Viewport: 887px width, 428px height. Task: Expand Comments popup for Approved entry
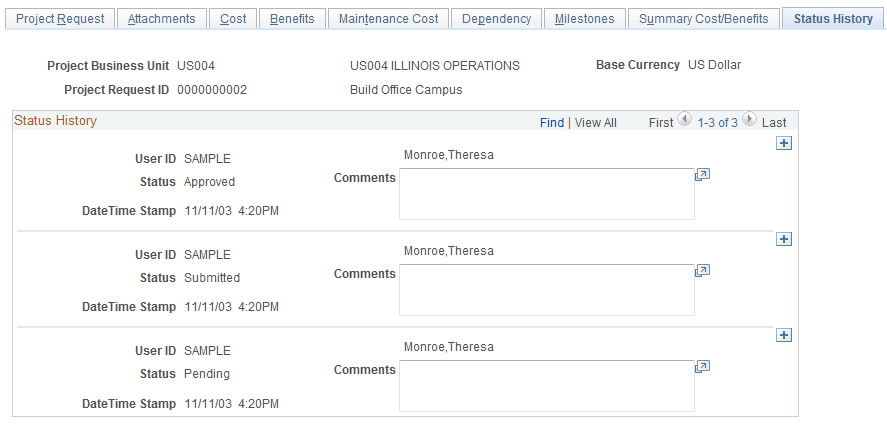click(702, 175)
